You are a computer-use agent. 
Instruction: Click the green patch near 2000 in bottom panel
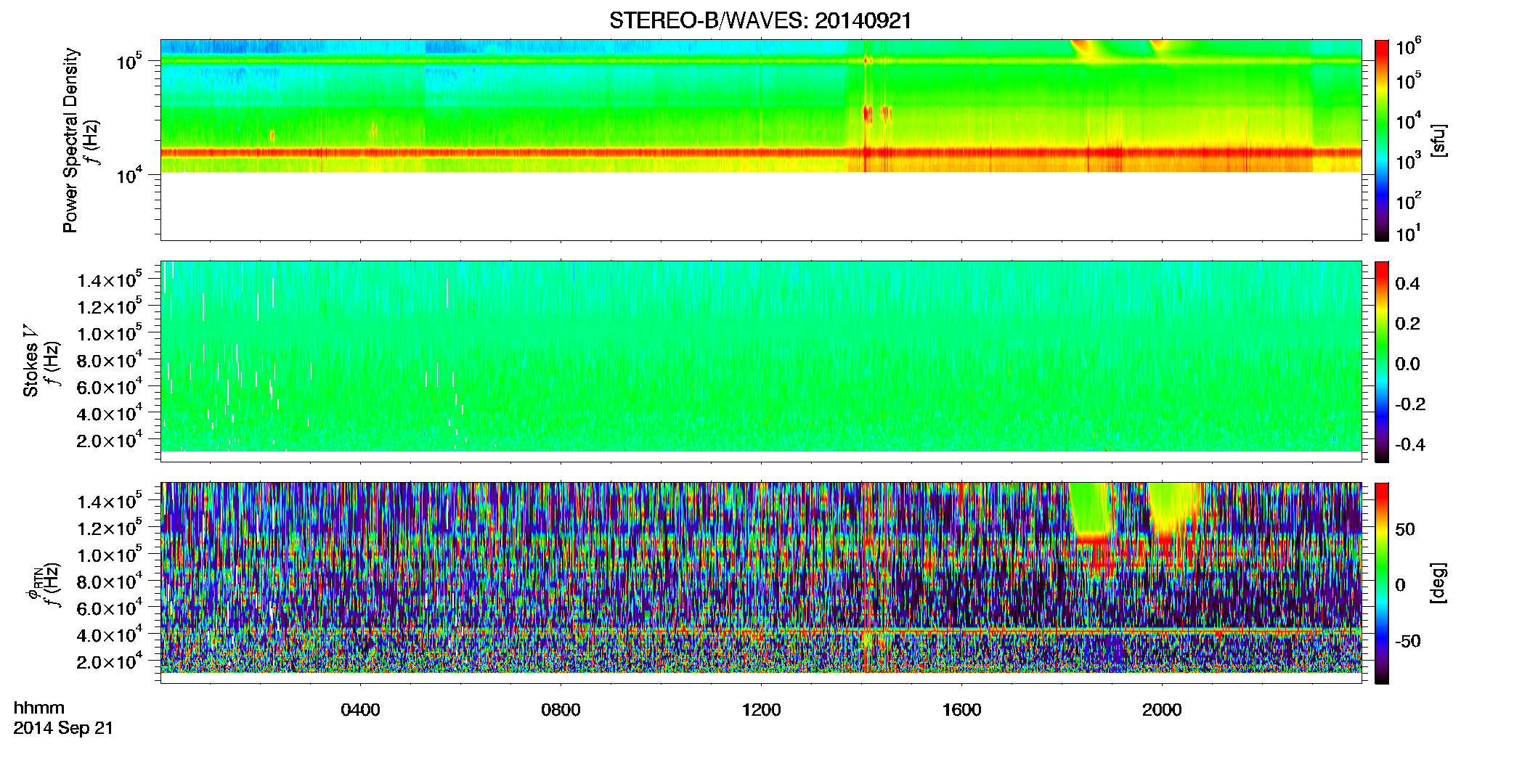pos(1174,507)
